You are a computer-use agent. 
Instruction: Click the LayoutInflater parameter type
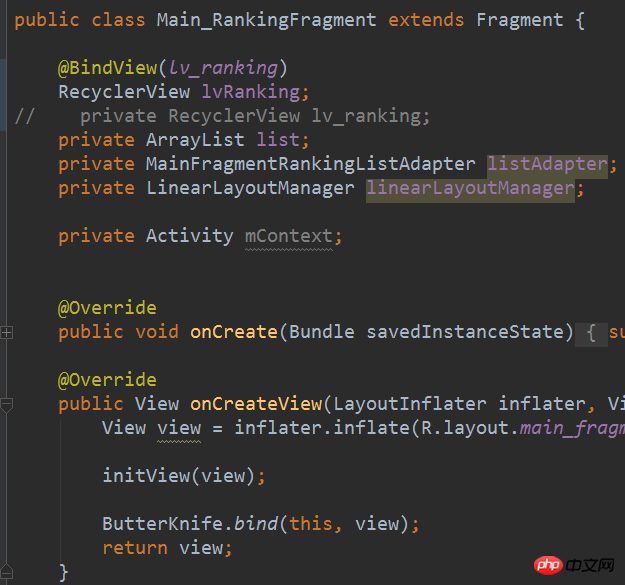coord(410,404)
